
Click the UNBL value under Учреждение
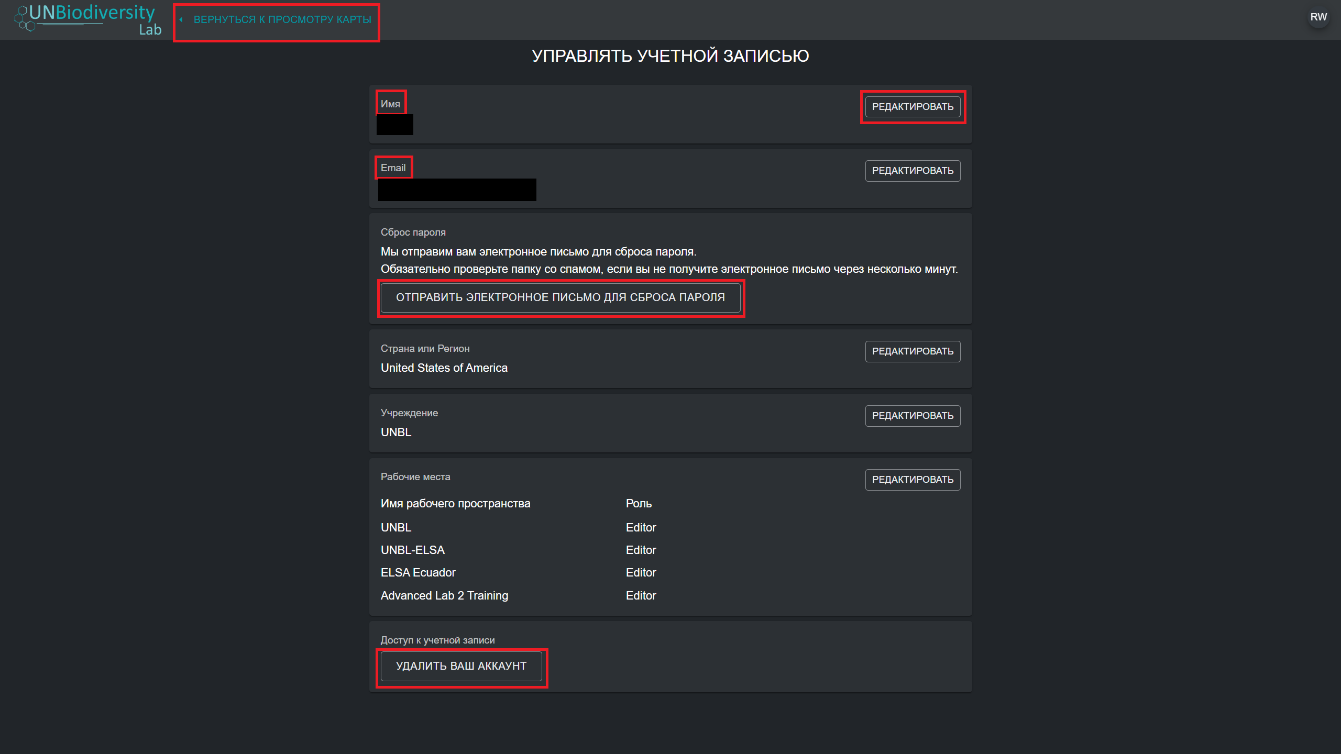point(396,432)
